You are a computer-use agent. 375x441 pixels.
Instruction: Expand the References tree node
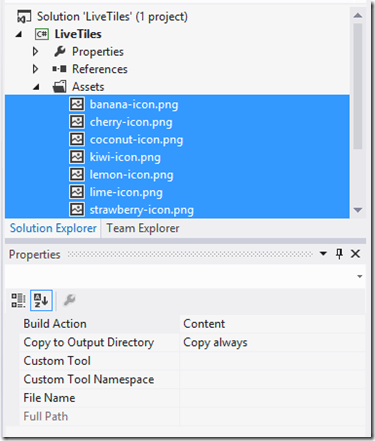click(35, 69)
